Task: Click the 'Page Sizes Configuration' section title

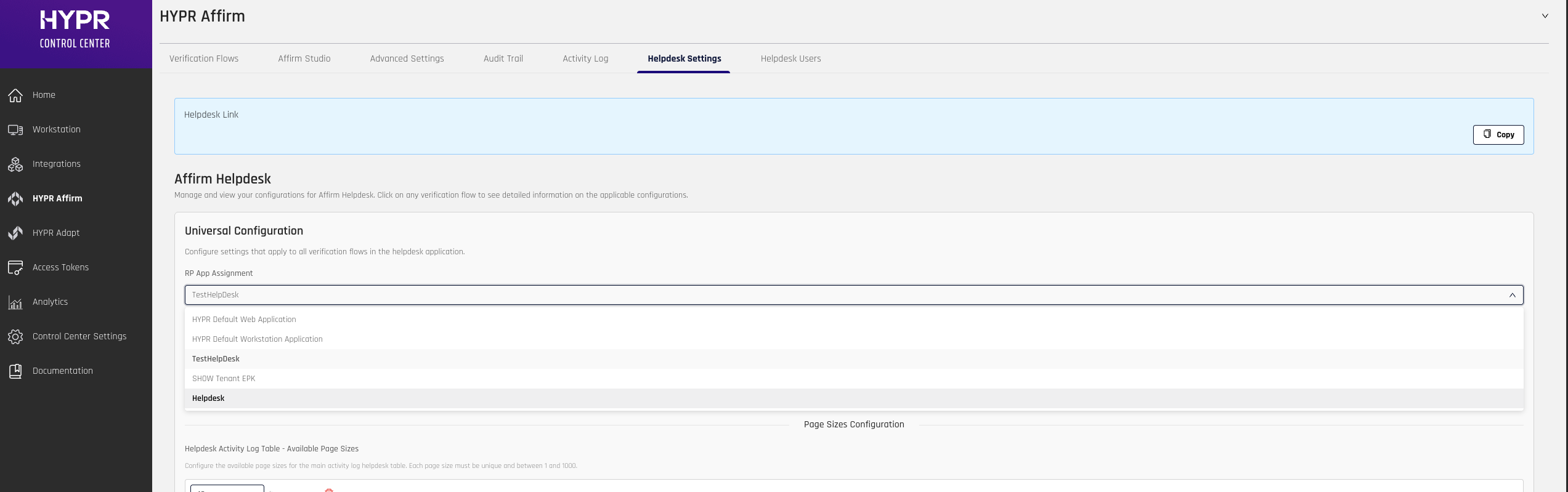Action: [854, 424]
